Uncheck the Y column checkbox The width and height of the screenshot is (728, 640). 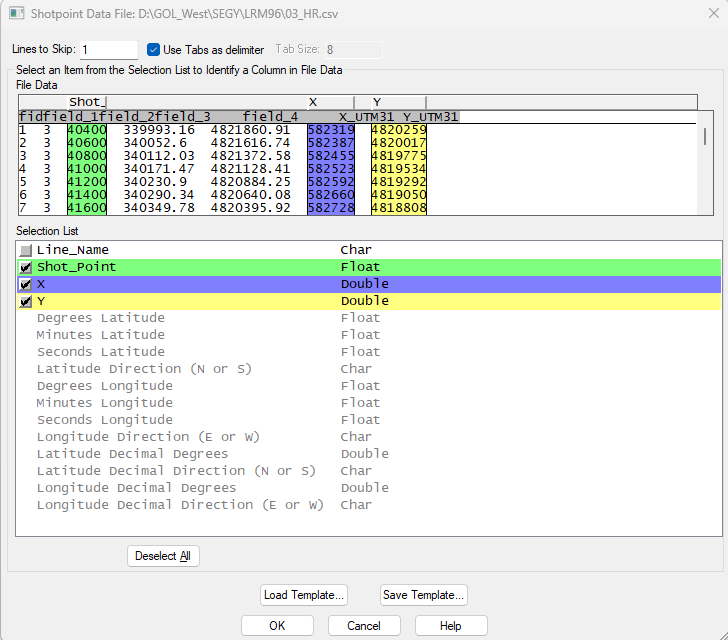26,301
